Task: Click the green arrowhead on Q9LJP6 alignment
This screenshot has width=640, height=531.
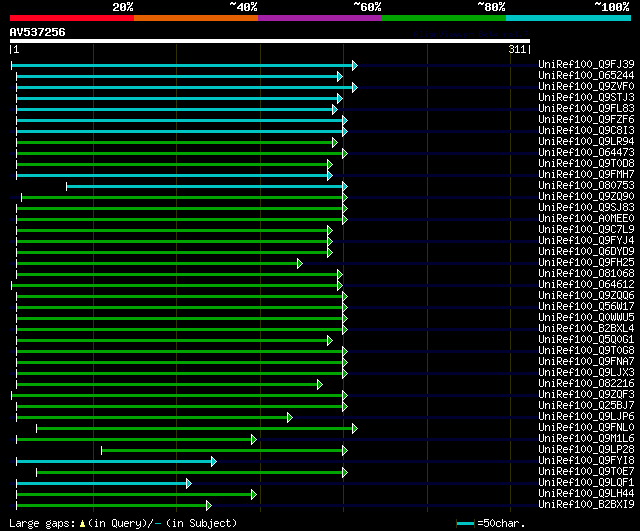Action: (290, 418)
